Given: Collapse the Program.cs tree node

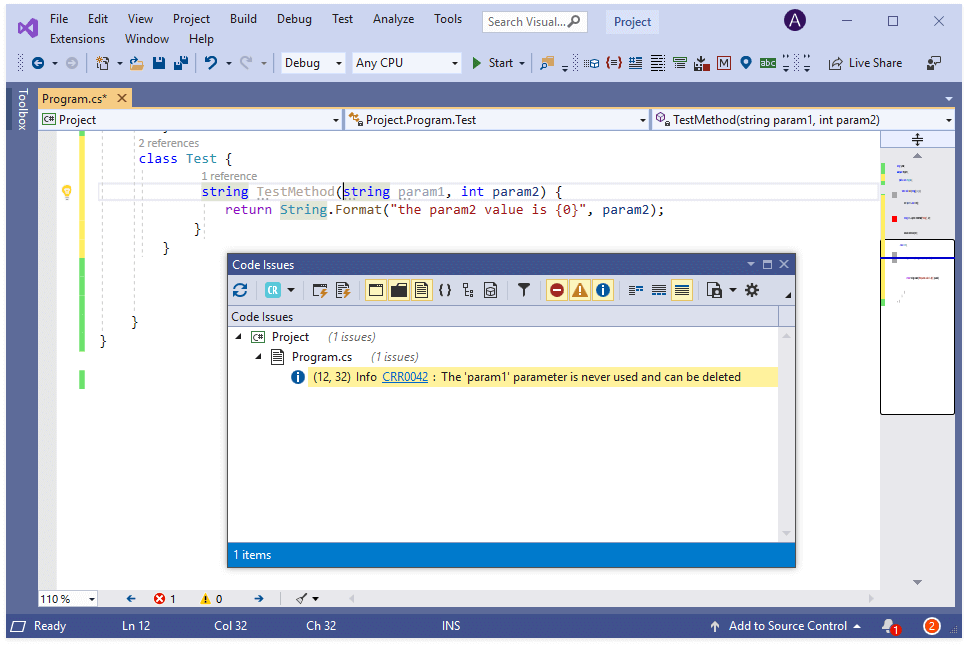Looking at the screenshot, I should [x=258, y=357].
